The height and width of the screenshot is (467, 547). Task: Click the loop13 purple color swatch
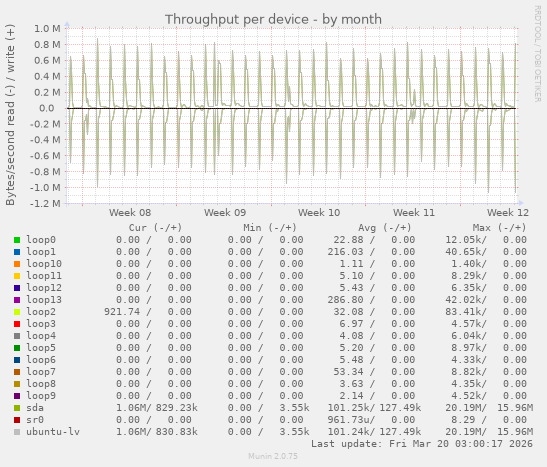[x=17, y=300]
